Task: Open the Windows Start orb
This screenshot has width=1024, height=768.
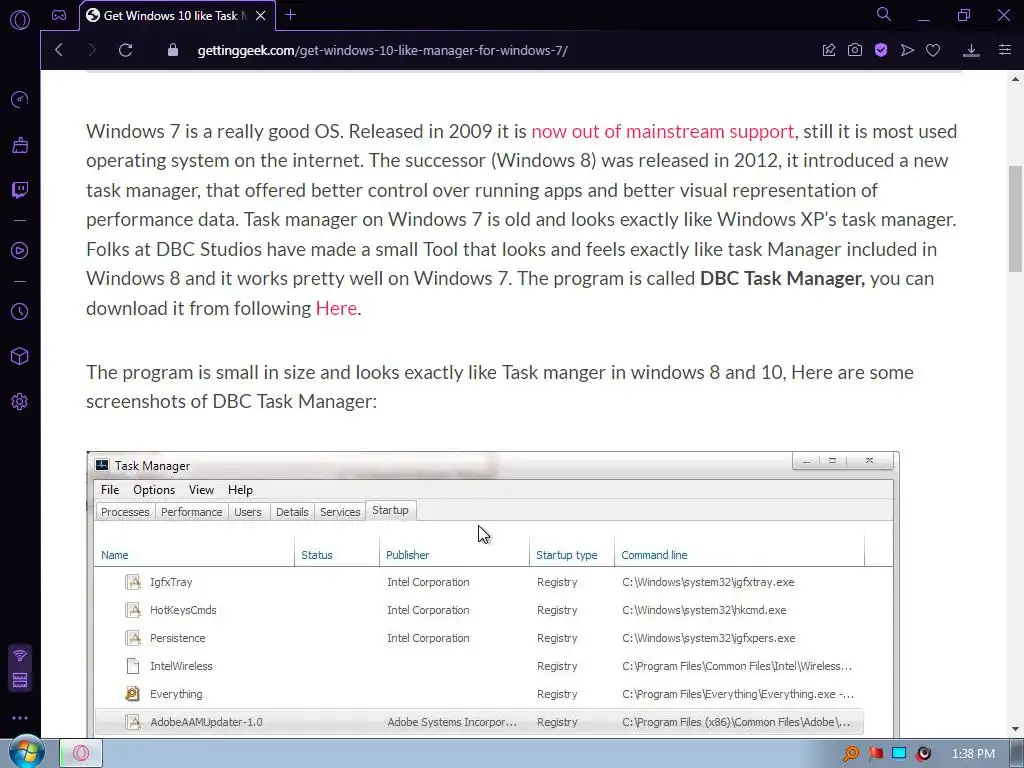Action: click(25, 753)
